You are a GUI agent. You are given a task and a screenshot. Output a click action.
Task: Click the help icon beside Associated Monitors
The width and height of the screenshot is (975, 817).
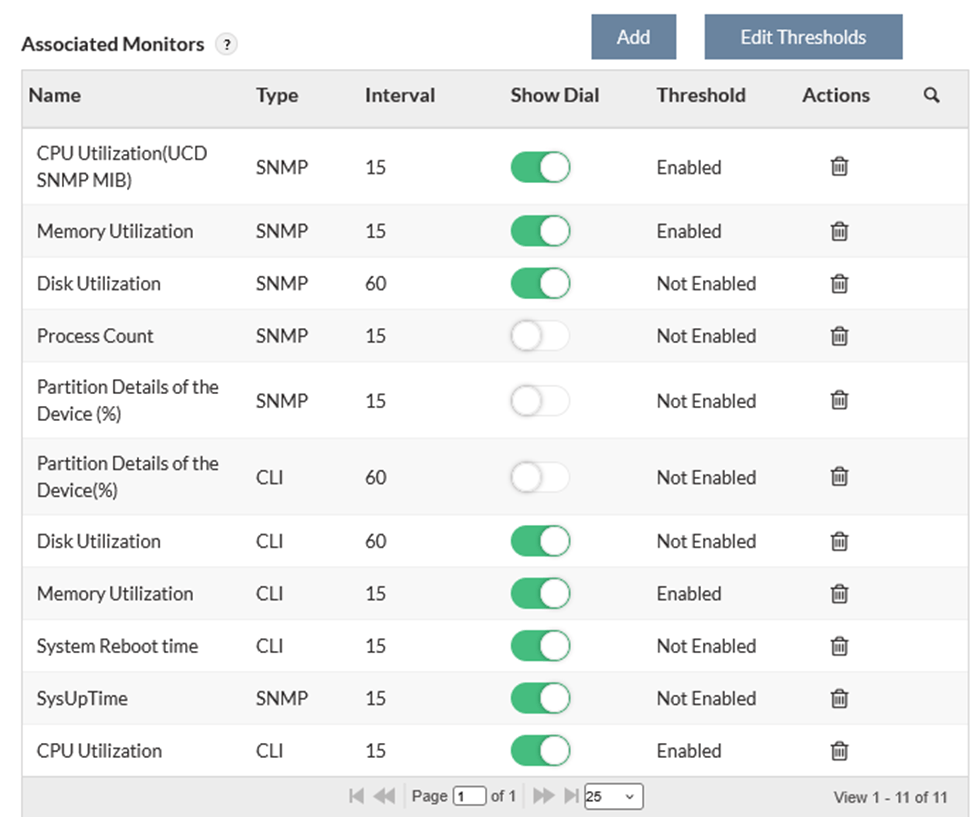pos(227,44)
